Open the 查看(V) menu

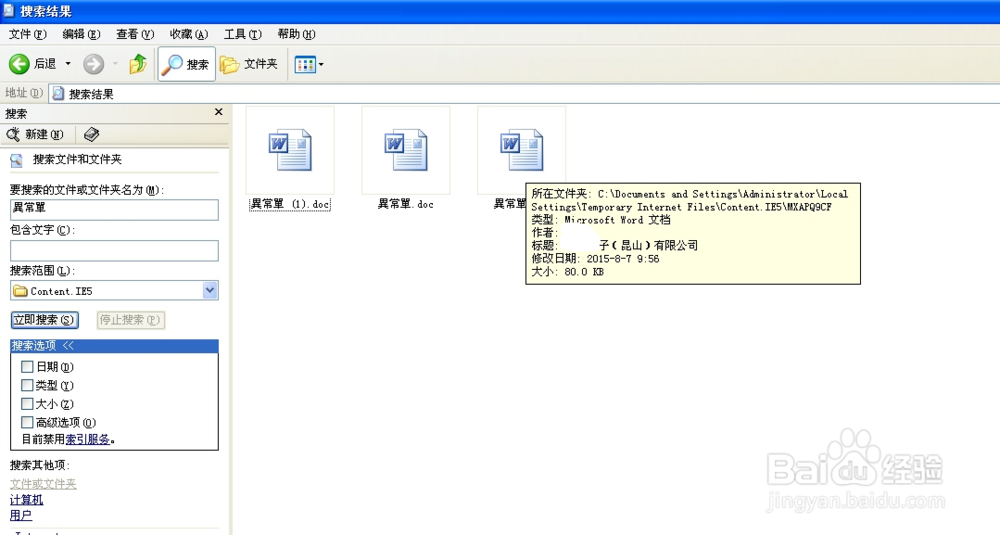(135, 34)
